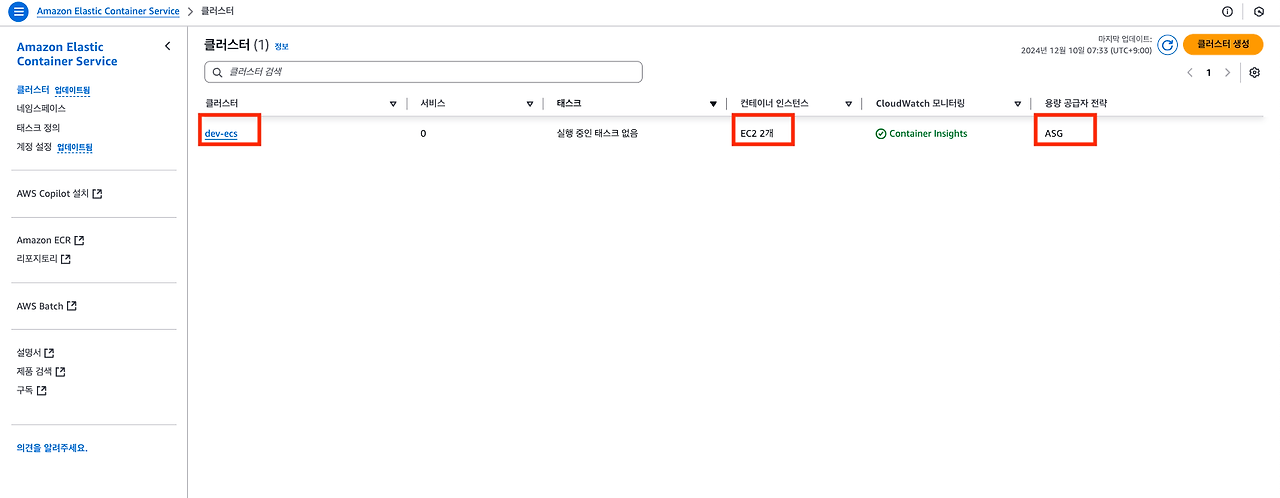
Task: Click the EC2 2개 cell
Action: pos(757,133)
